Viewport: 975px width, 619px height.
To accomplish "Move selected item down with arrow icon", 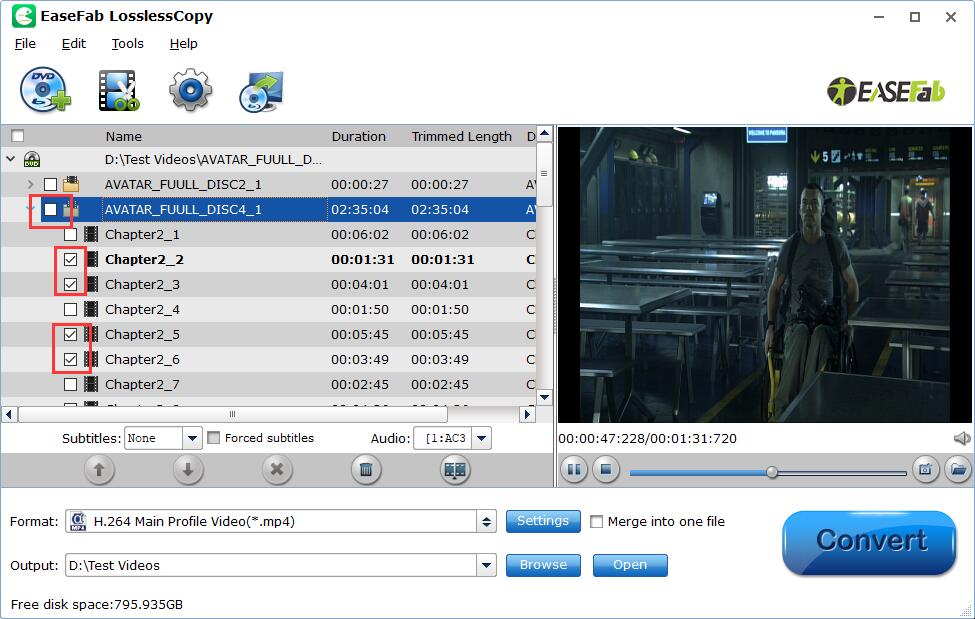I will click(x=188, y=470).
